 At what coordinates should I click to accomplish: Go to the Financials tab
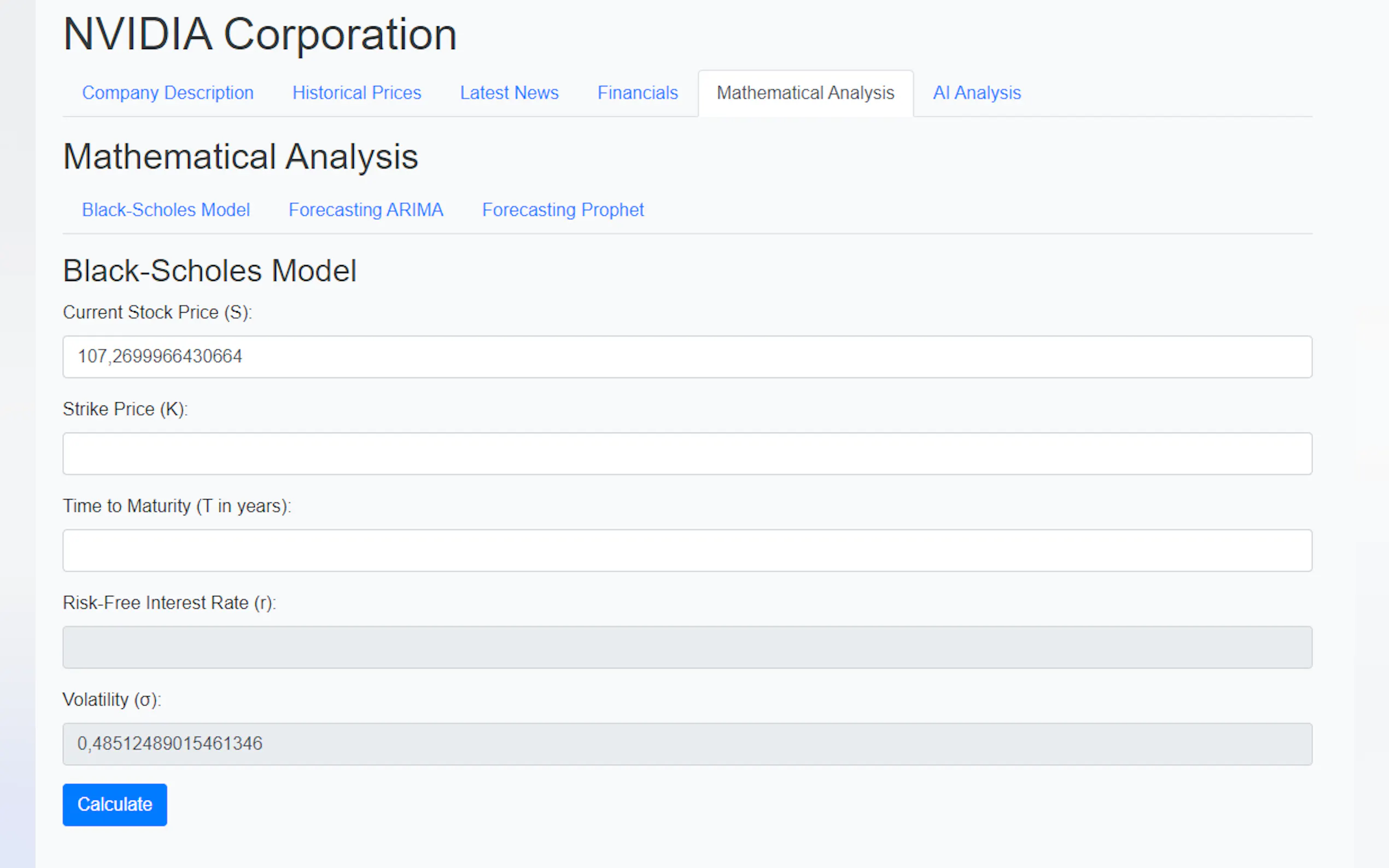pos(638,93)
